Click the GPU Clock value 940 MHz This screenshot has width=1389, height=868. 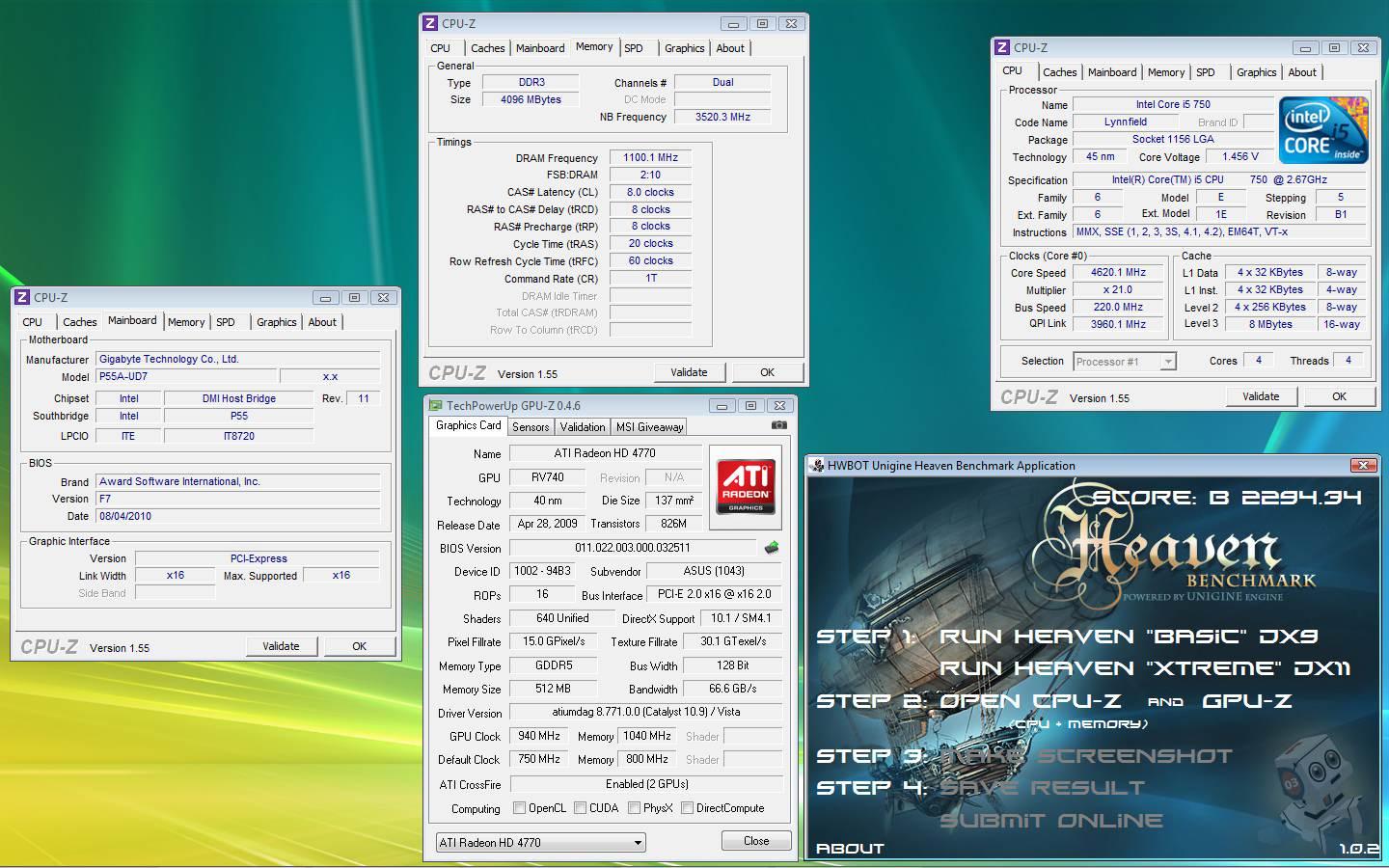click(539, 736)
